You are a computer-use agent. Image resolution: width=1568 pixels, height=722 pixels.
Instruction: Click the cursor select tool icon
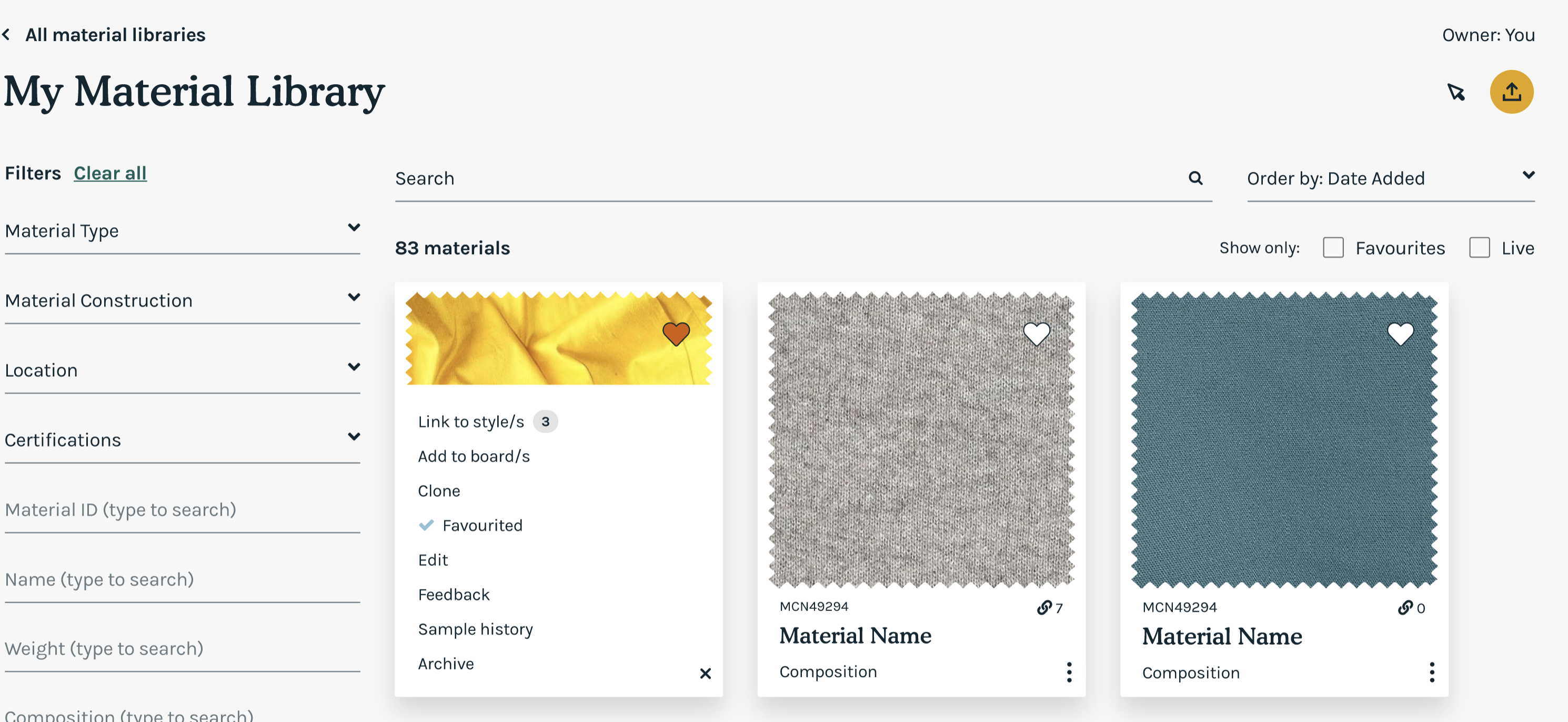coord(1456,92)
